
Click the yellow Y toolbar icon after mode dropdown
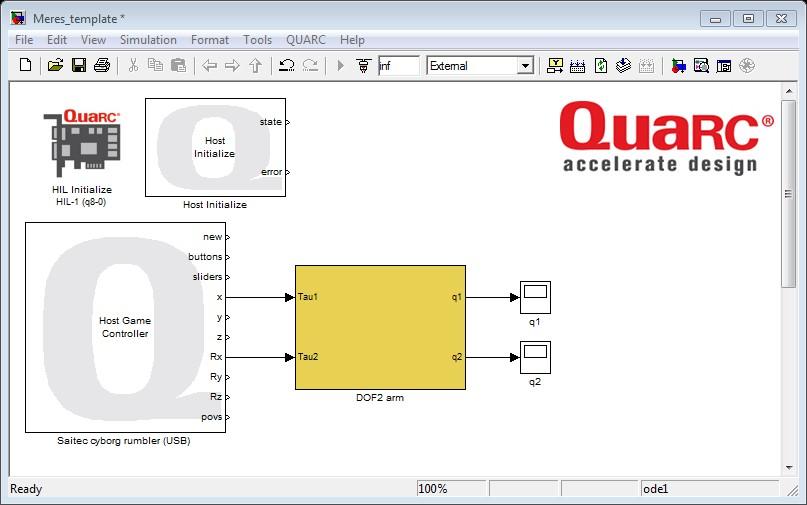point(555,65)
